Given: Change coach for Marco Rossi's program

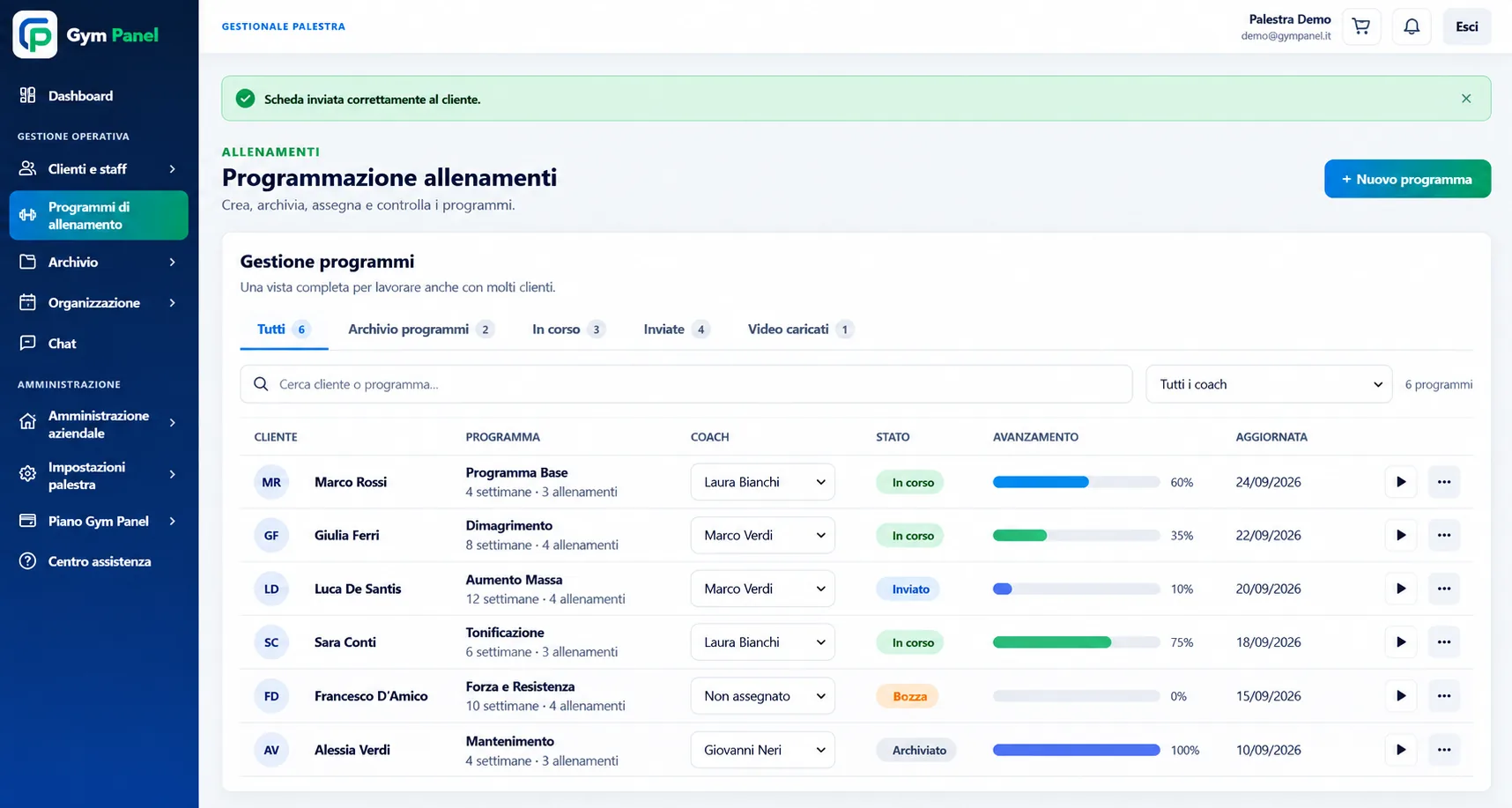Looking at the screenshot, I should (x=763, y=482).
